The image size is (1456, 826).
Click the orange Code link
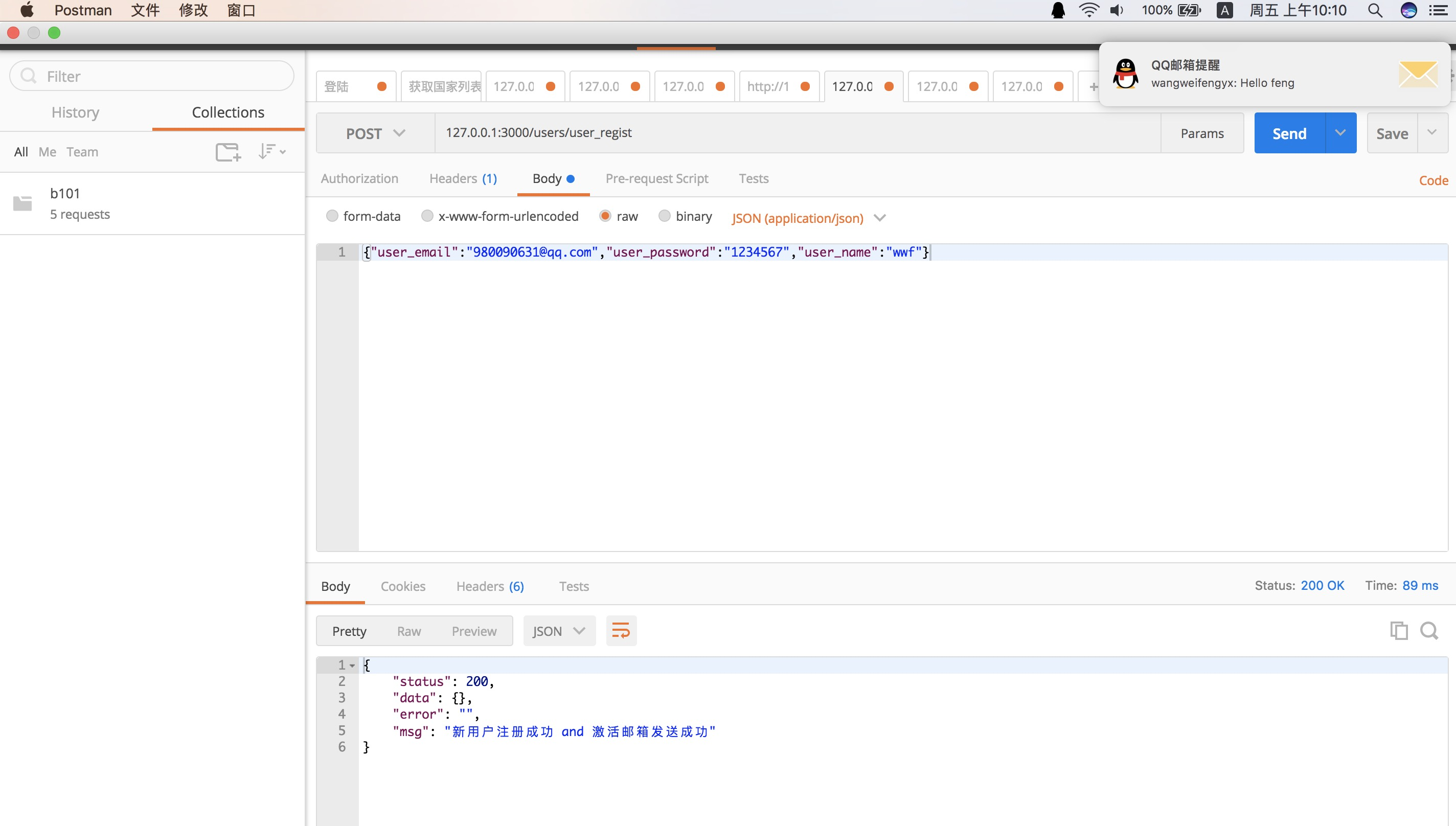(1434, 180)
